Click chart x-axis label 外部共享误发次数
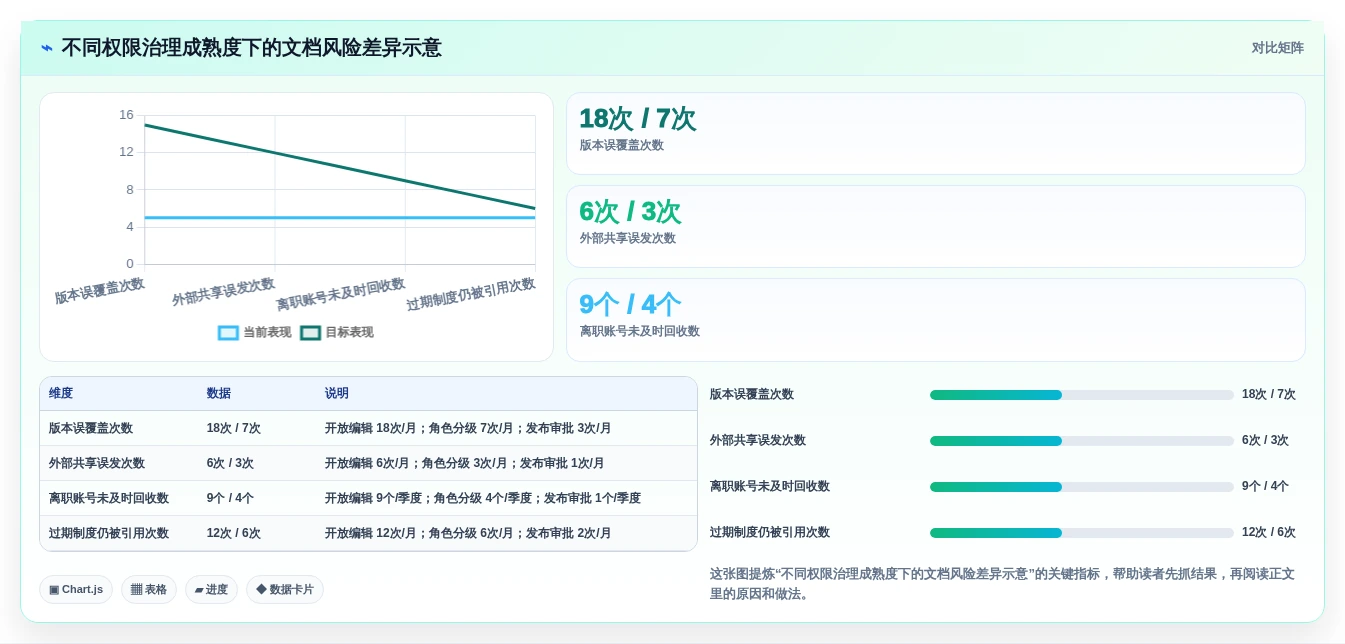 (223, 292)
